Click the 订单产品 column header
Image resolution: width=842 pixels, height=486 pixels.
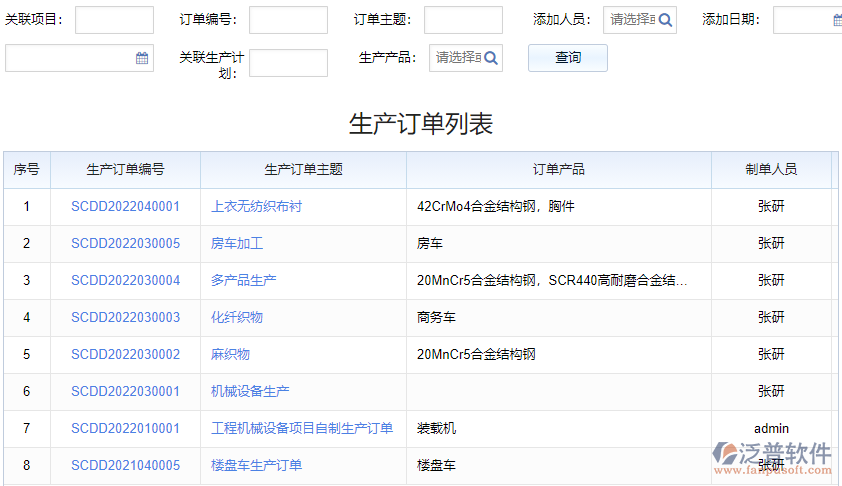pos(558,170)
